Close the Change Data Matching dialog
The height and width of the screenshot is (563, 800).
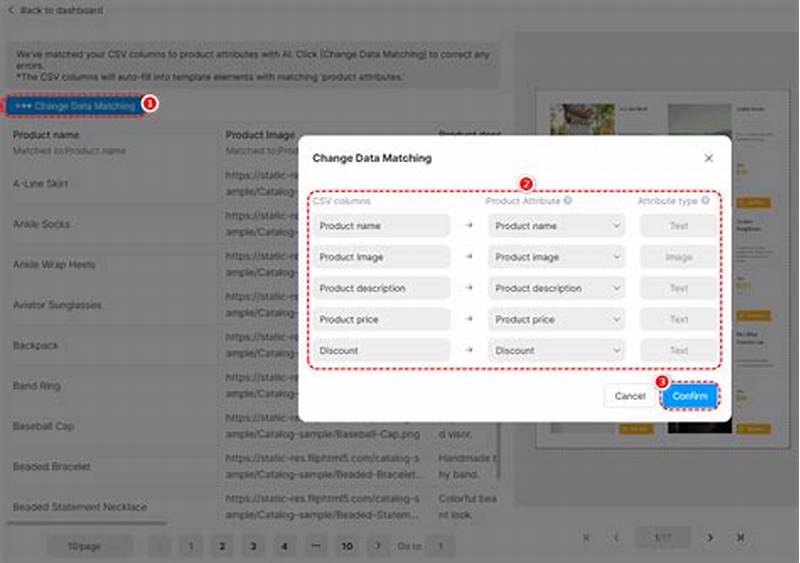coord(708,158)
